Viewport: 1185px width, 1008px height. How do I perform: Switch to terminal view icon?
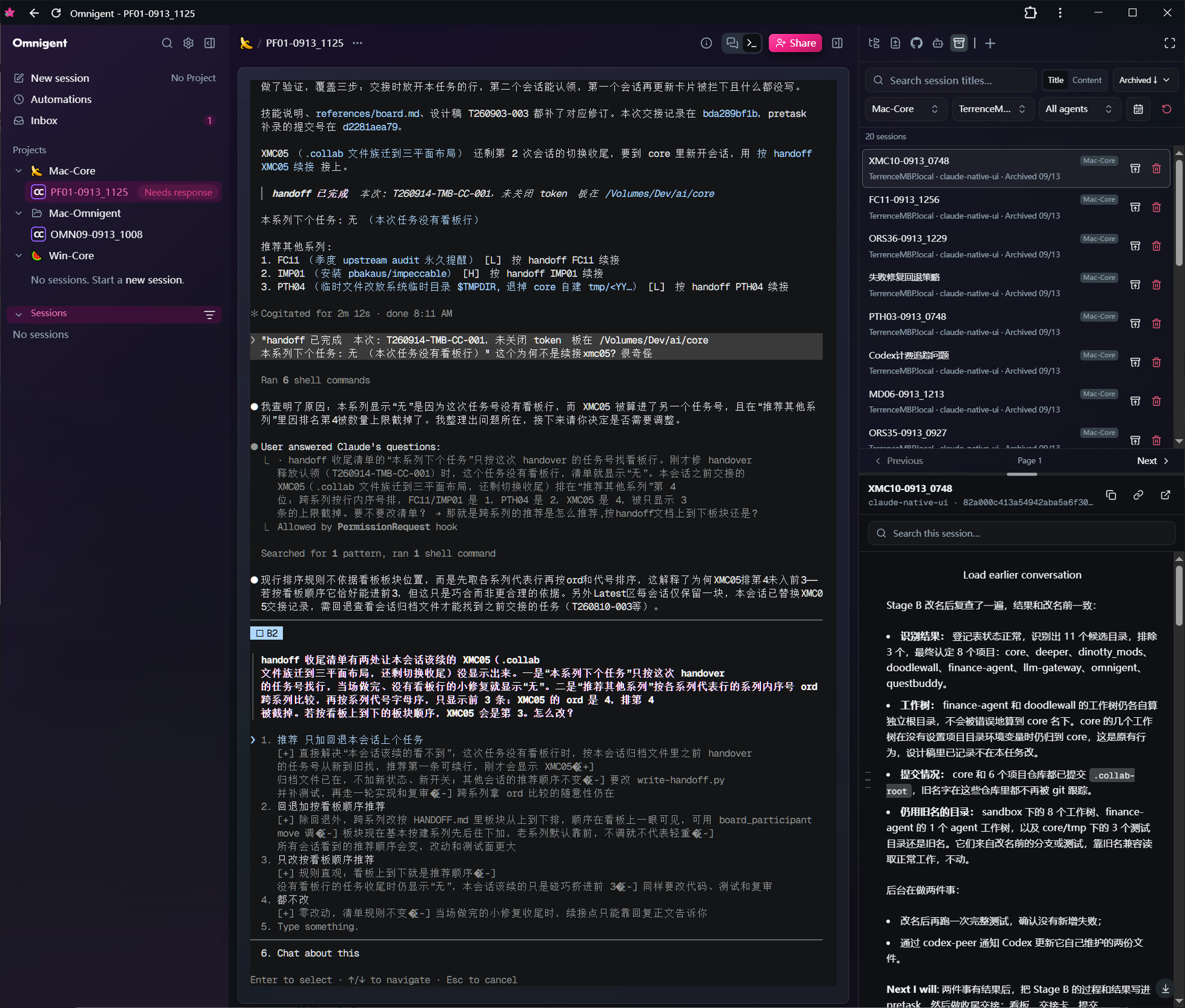point(752,43)
